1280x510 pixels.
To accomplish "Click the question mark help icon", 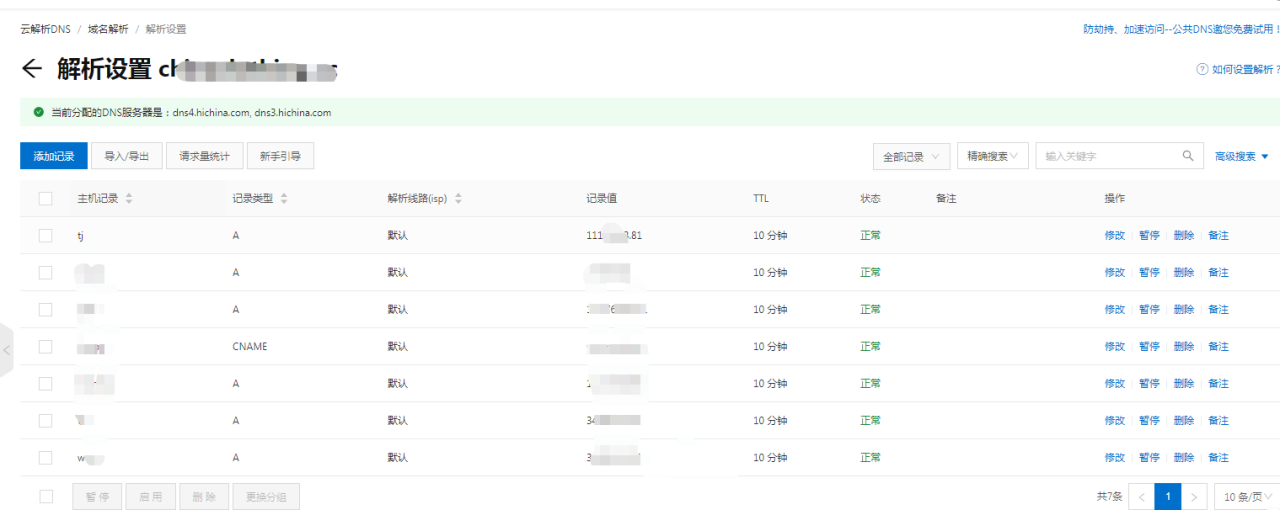I will 1202,70.
